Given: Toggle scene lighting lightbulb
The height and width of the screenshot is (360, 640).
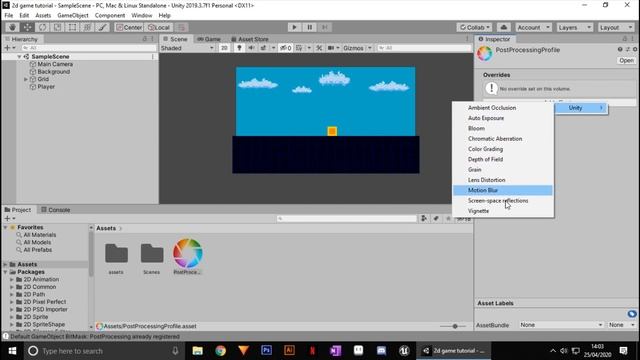Looking at the screenshot, I should point(239,48).
